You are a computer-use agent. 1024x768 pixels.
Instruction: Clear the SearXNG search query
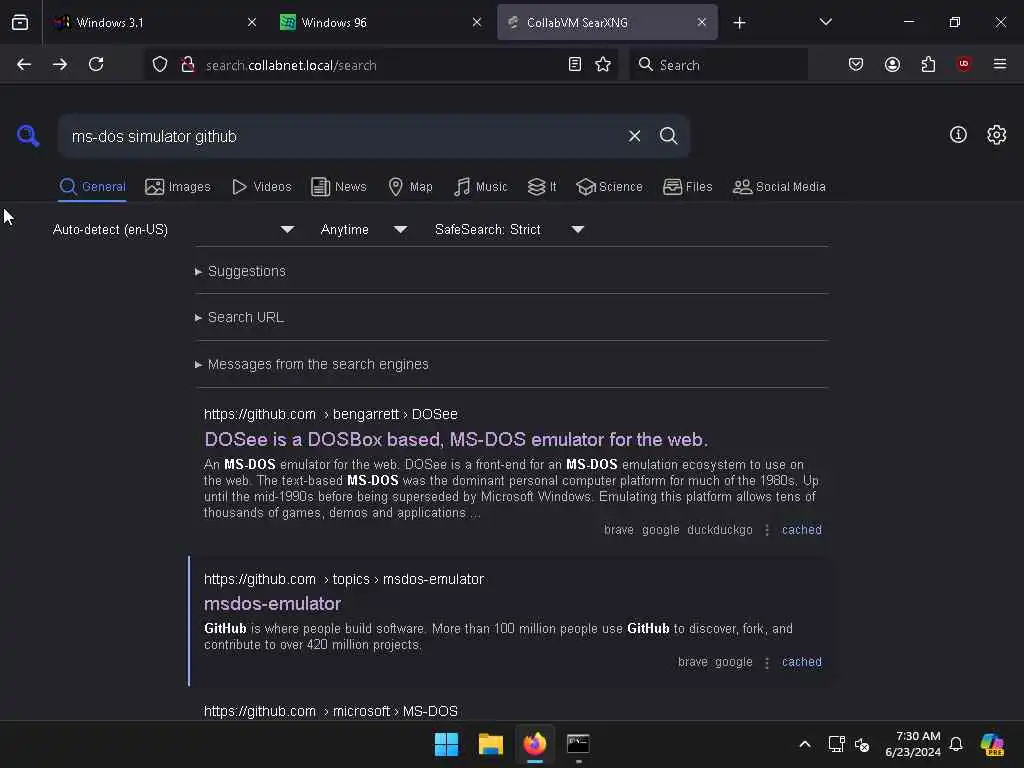(x=634, y=136)
